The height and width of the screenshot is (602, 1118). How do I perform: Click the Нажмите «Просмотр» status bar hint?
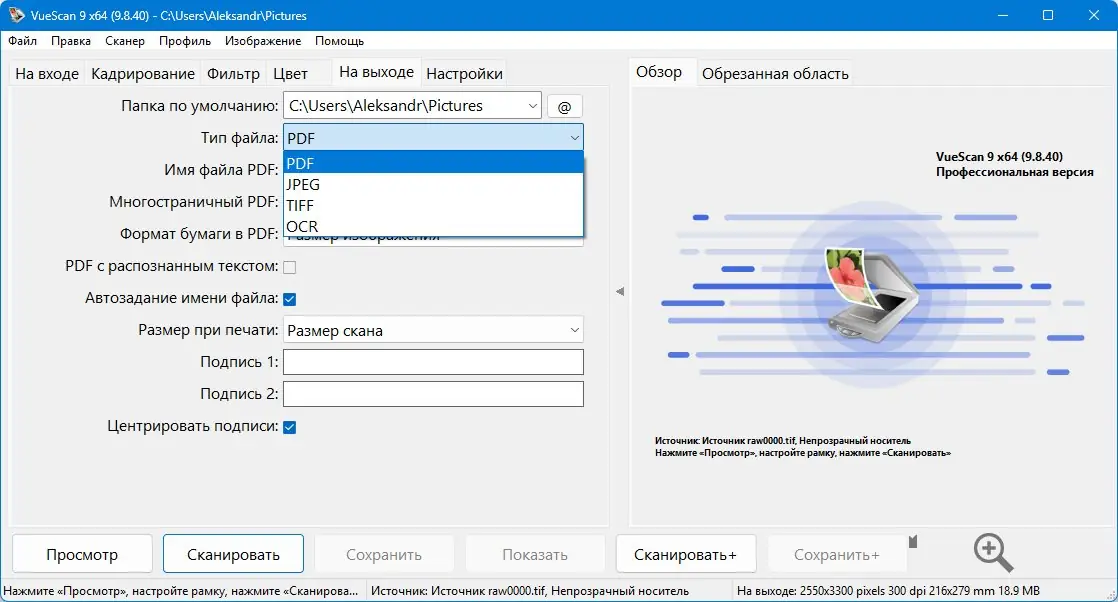(181, 591)
